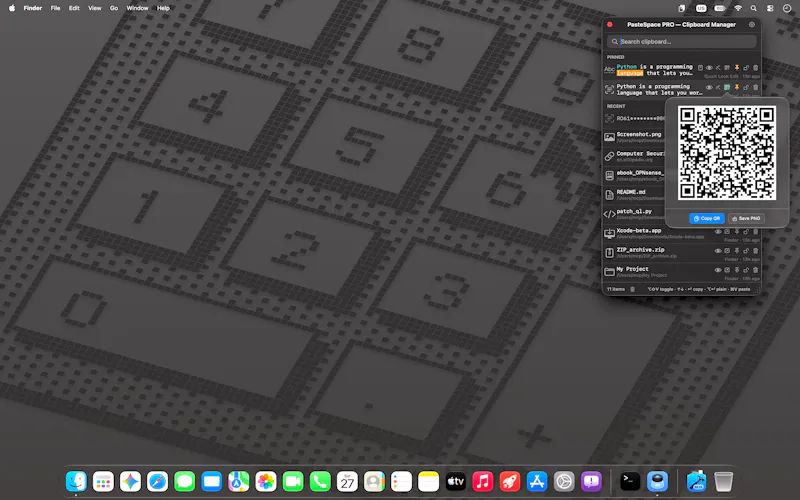This screenshot has width=800, height=500.
Task: Share the first pinned Python item
Action: coord(718,67)
